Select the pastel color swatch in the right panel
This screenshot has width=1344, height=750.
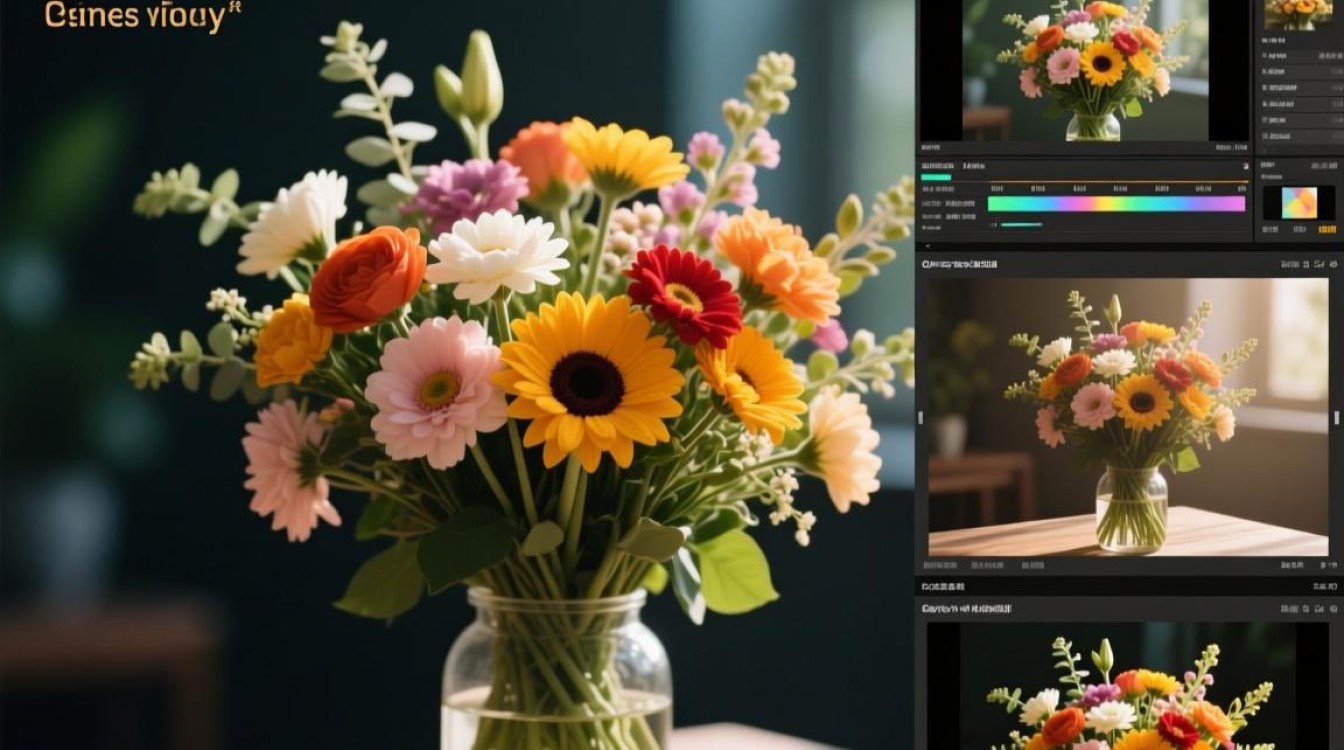(1299, 203)
